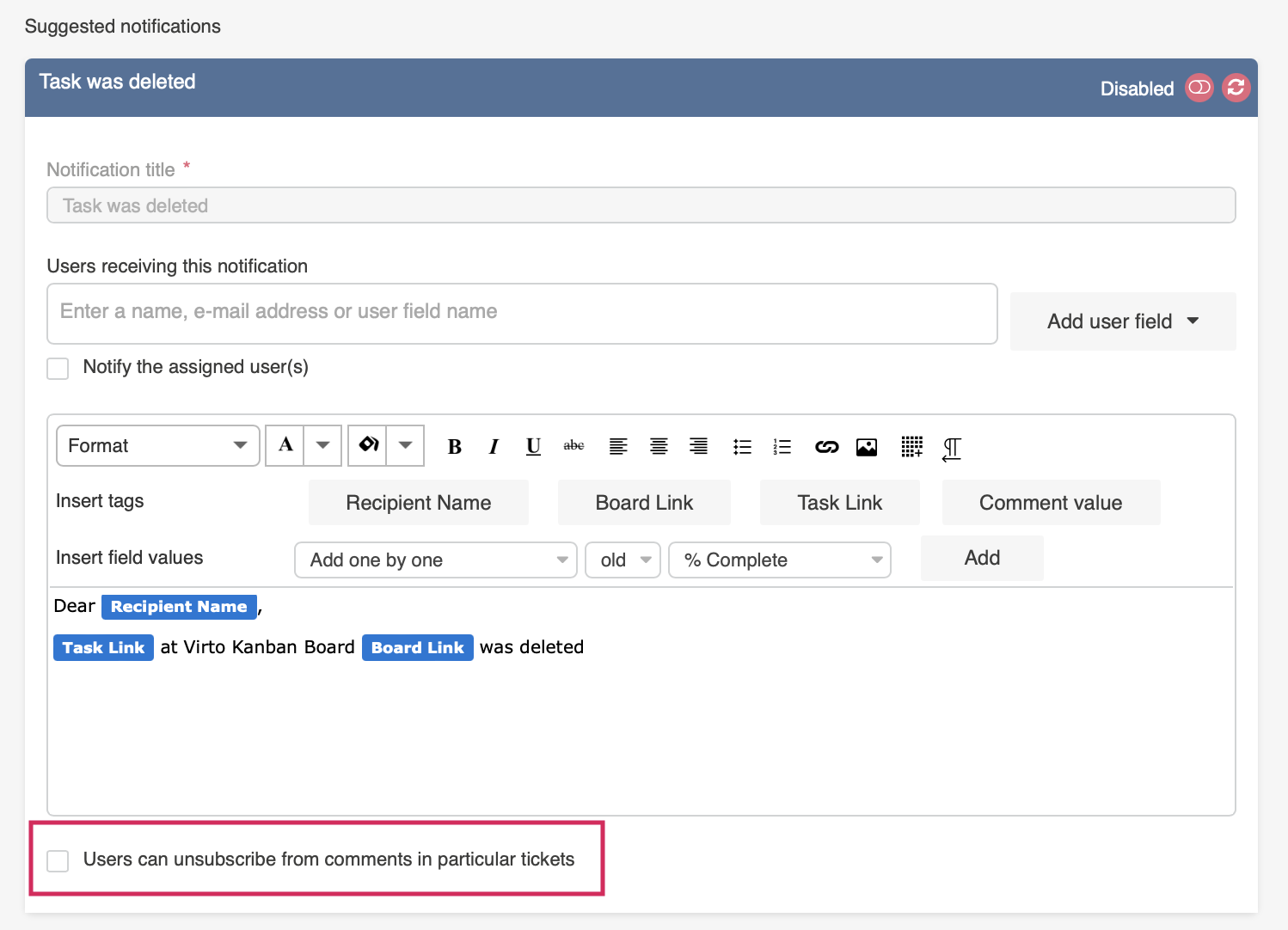Insert a hyperlink in the message body
Screen dimensions: 1288x930
pos(826,446)
